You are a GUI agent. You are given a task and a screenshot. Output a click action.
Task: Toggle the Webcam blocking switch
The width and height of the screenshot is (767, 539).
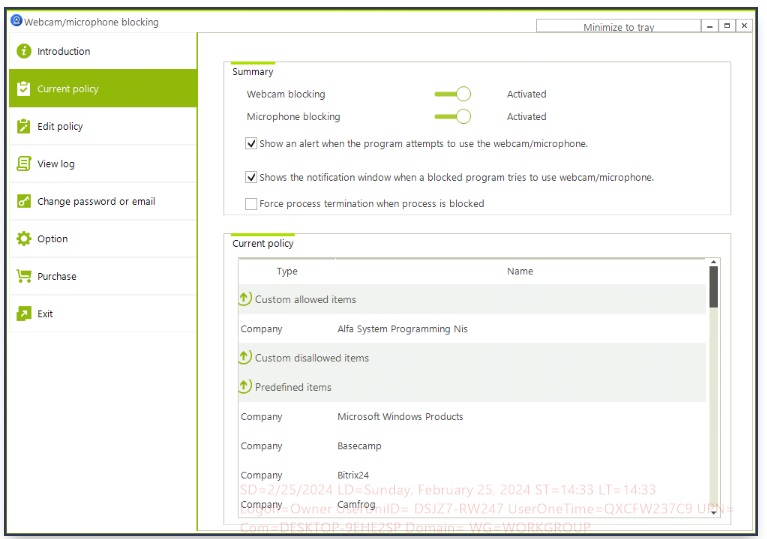click(x=453, y=94)
